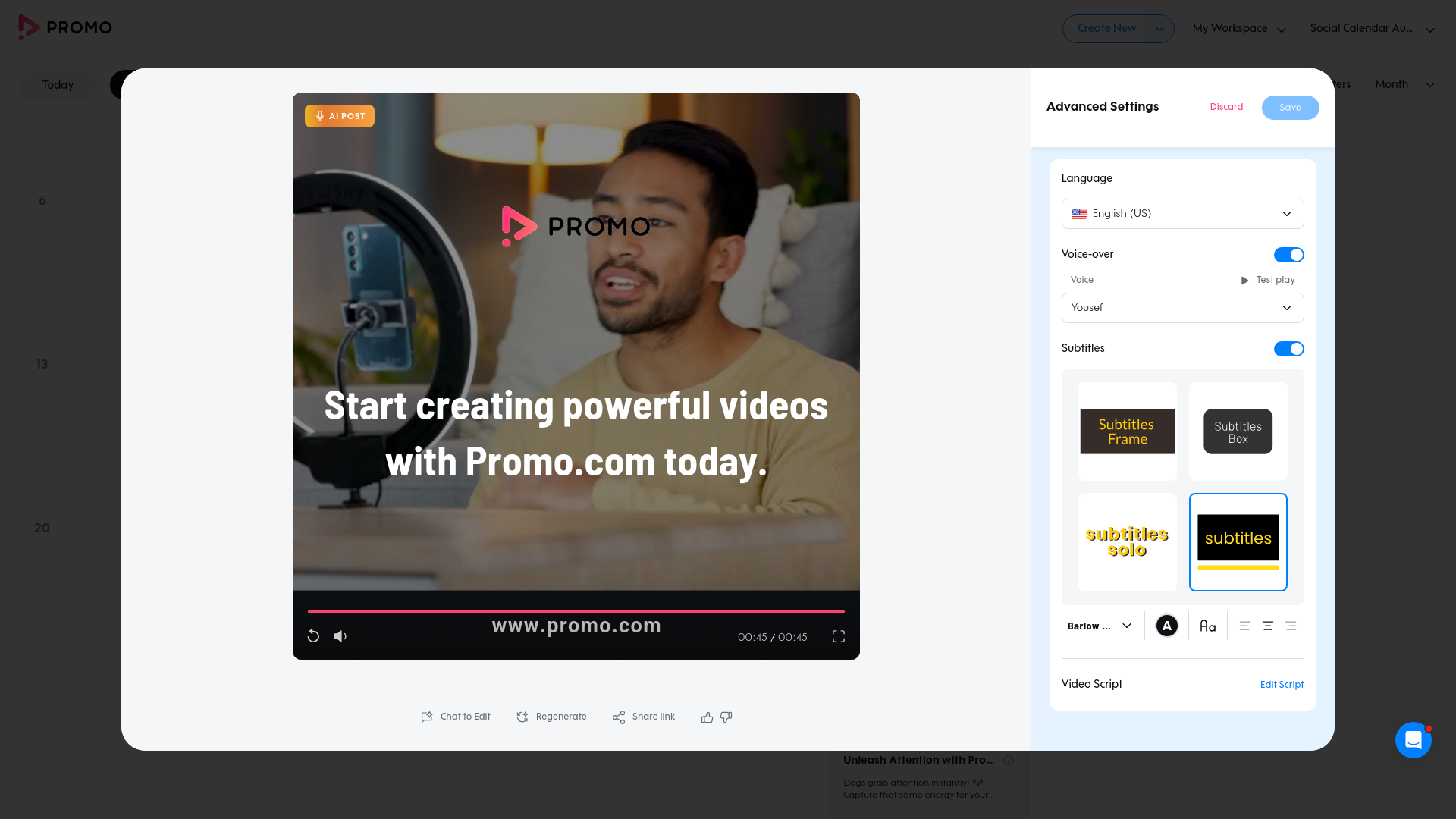This screenshot has width=1456, height=819.
Task: Click the Save button
Action: click(1289, 108)
